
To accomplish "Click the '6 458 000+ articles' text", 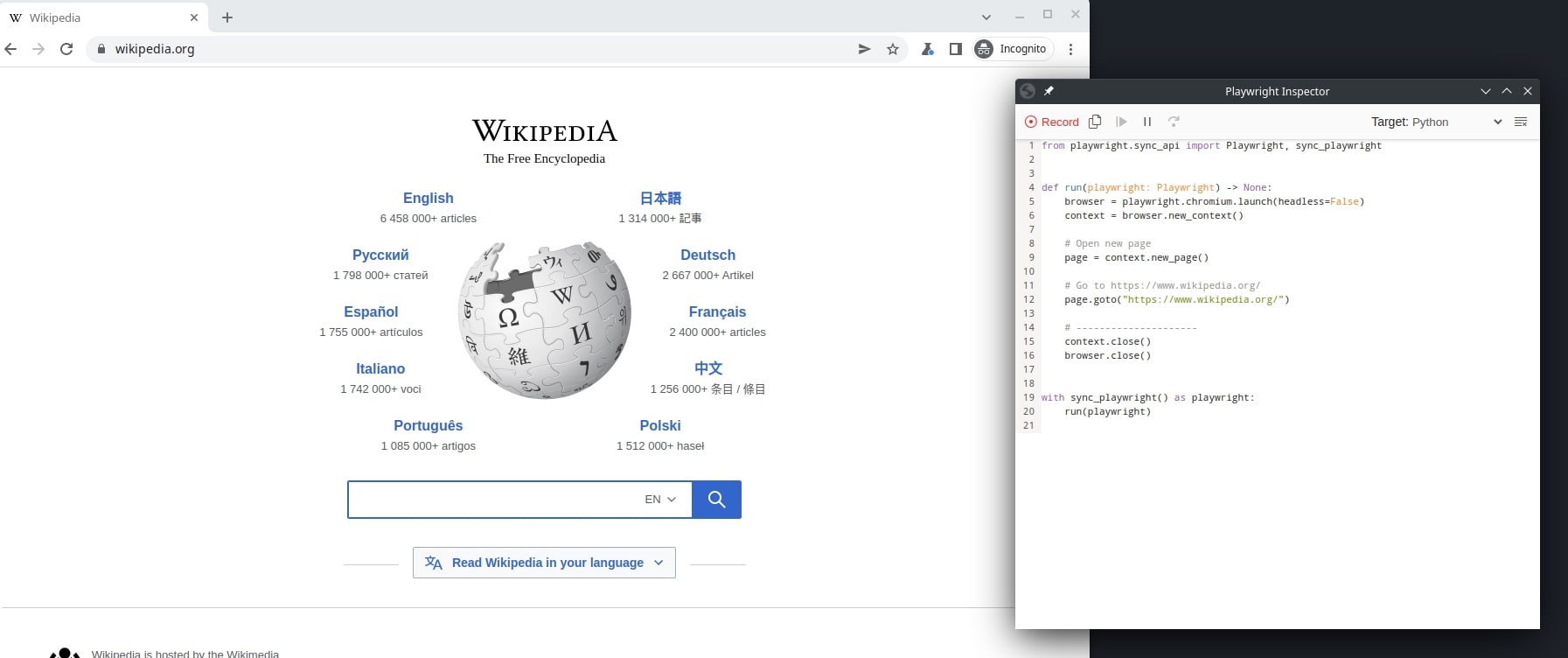I will pos(429,219).
